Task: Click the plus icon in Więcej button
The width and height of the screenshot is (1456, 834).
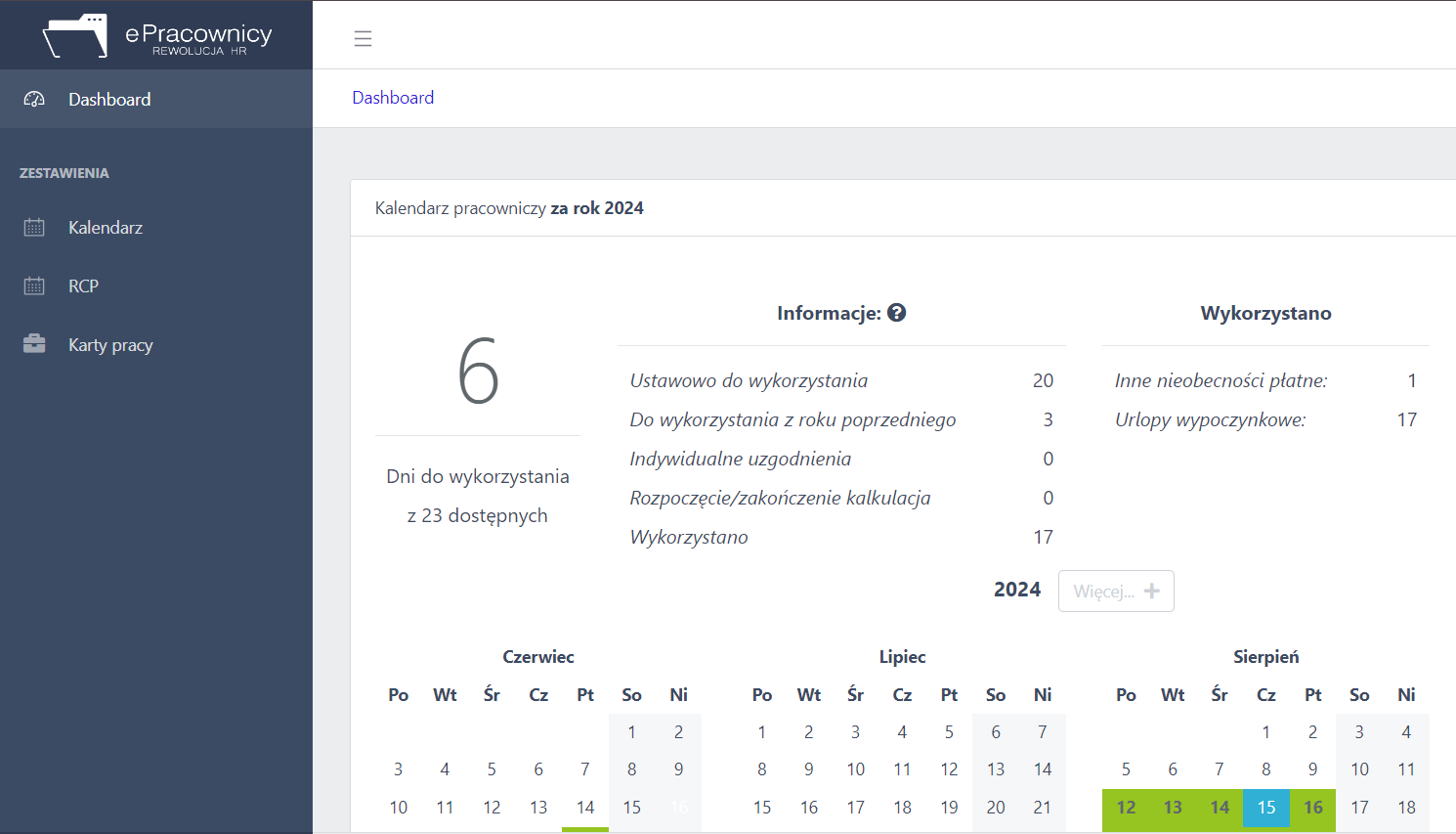Action: point(1152,591)
